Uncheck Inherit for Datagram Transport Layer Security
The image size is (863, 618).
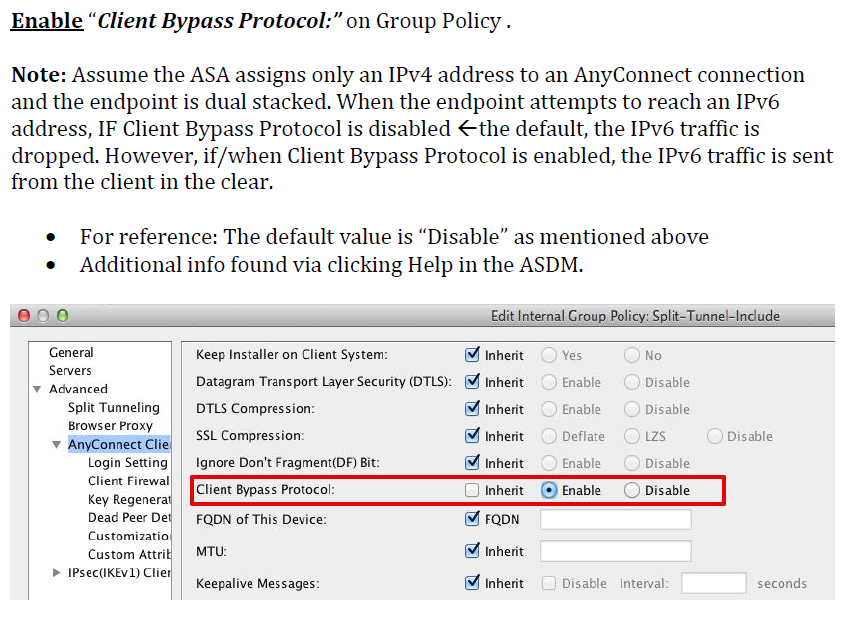click(x=472, y=382)
